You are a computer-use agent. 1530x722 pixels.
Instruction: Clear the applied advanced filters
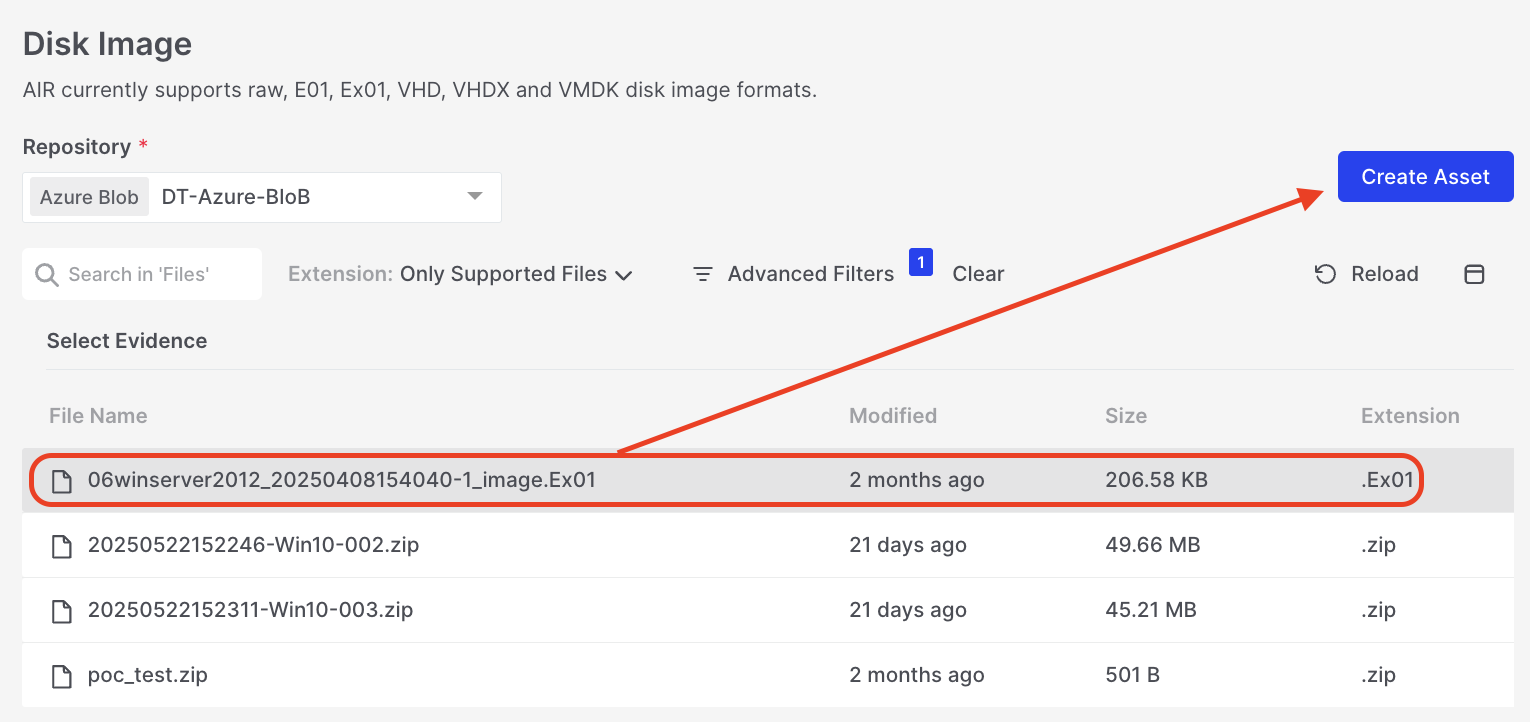point(978,274)
